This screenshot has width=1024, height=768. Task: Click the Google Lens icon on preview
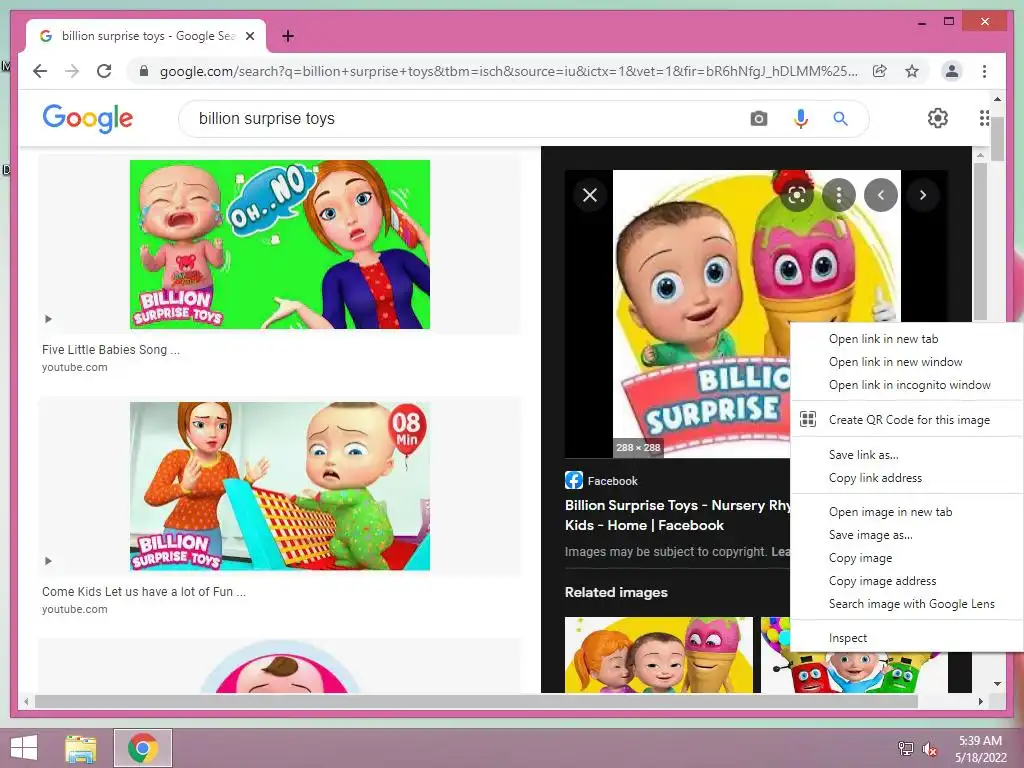797,195
